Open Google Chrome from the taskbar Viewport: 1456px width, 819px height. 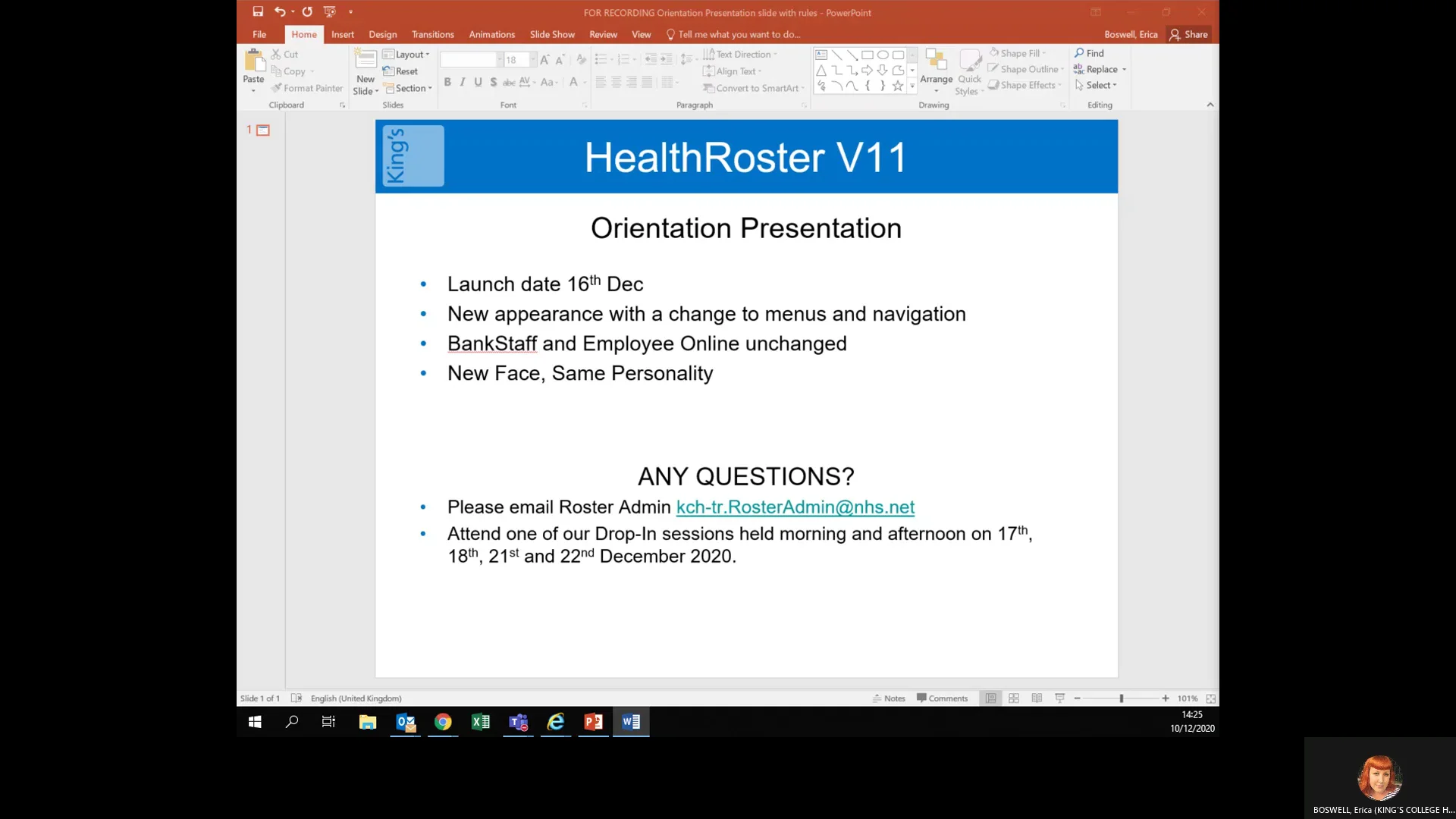[x=443, y=722]
